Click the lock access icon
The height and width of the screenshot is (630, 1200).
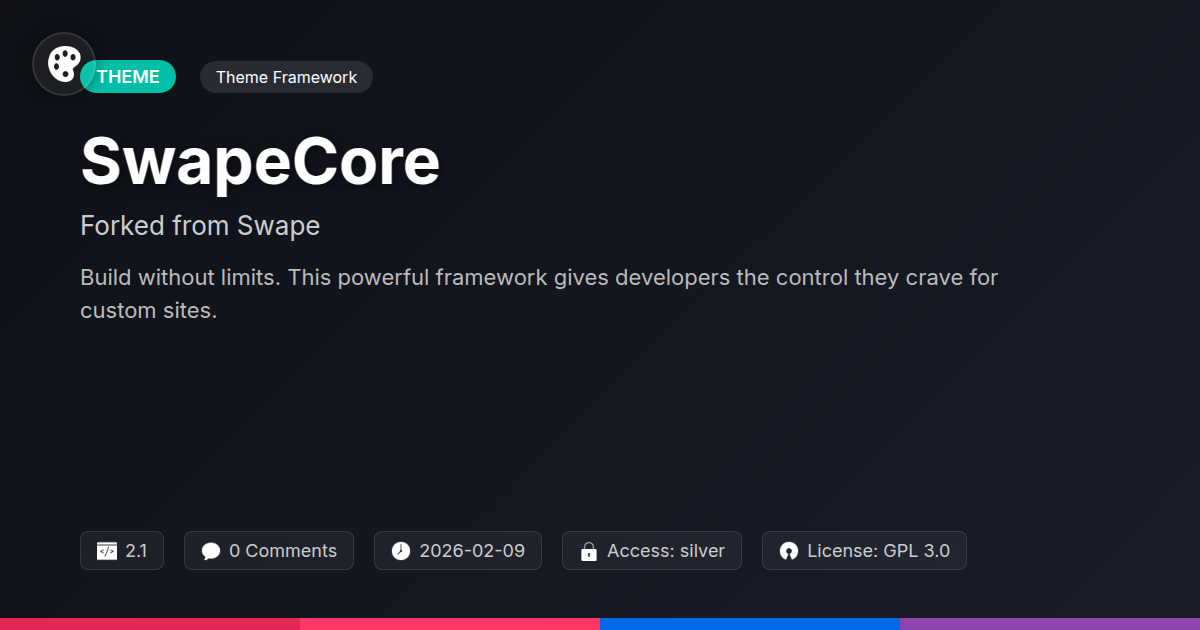[589, 551]
